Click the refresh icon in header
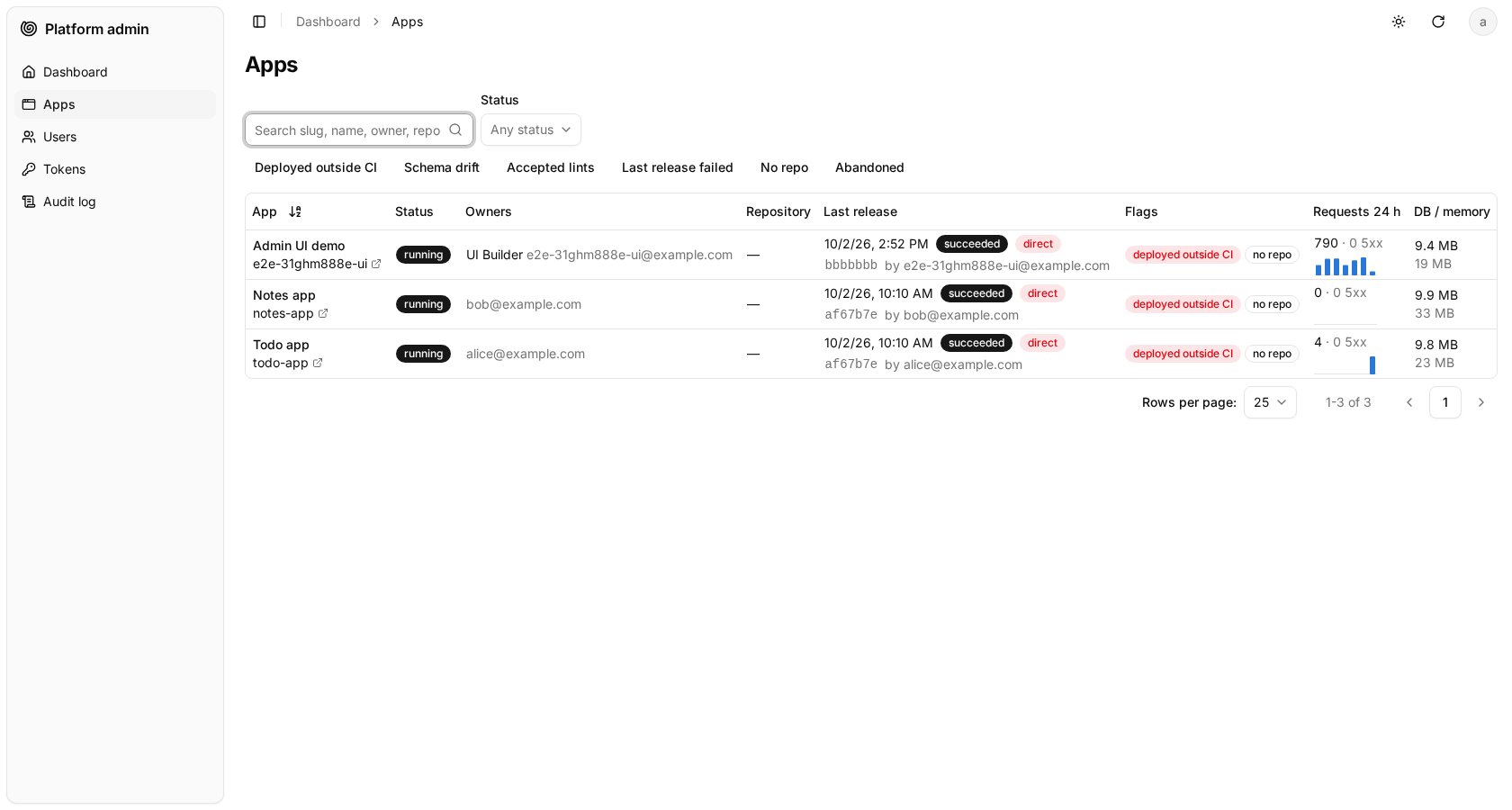The image size is (1512, 810). click(1438, 22)
